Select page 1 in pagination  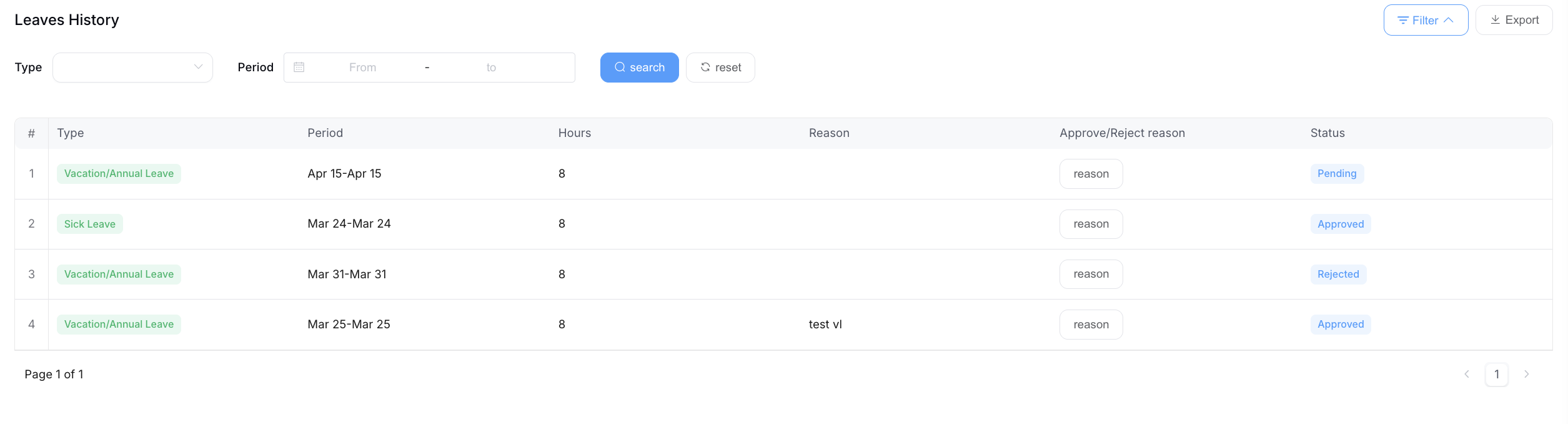tap(1497, 375)
